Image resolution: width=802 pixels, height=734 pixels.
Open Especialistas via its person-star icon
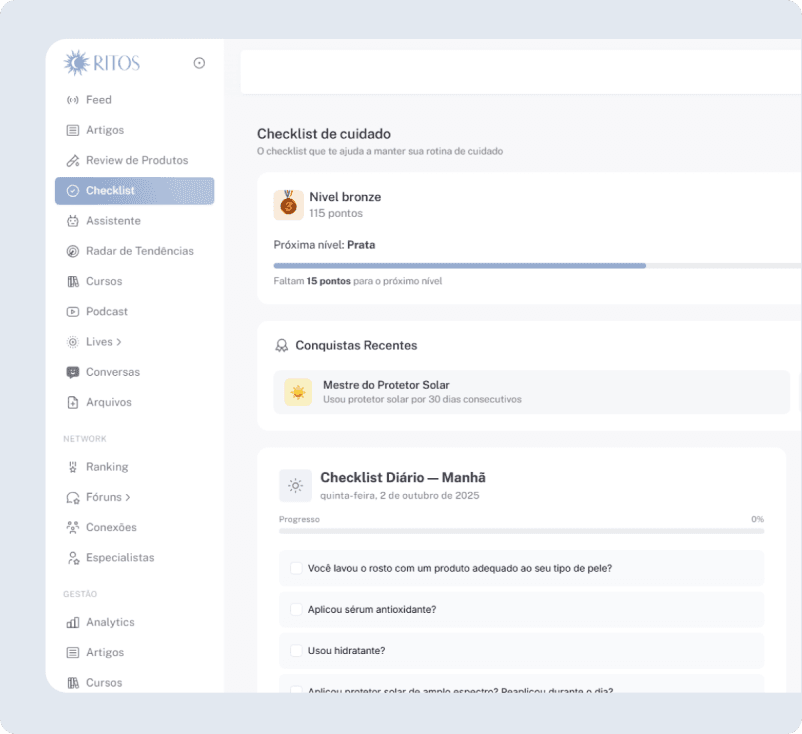(x=73, y=558)
